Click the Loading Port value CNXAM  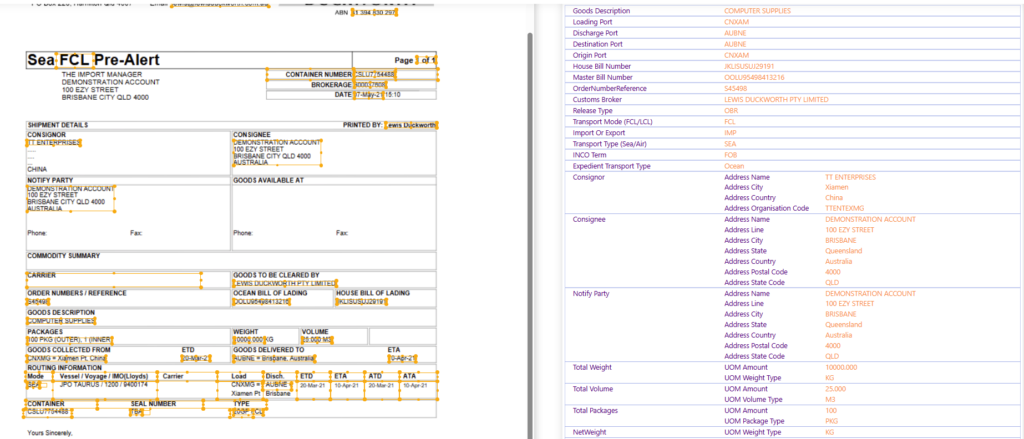click(x=736, y=22)
